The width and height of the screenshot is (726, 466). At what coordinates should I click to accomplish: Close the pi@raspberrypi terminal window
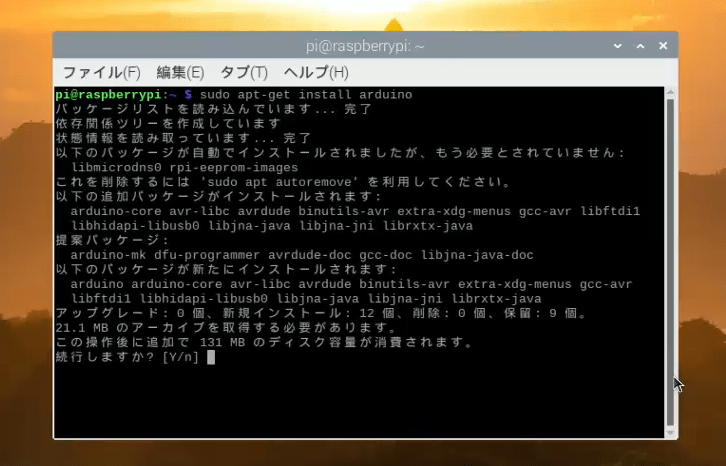pos(663,46)
